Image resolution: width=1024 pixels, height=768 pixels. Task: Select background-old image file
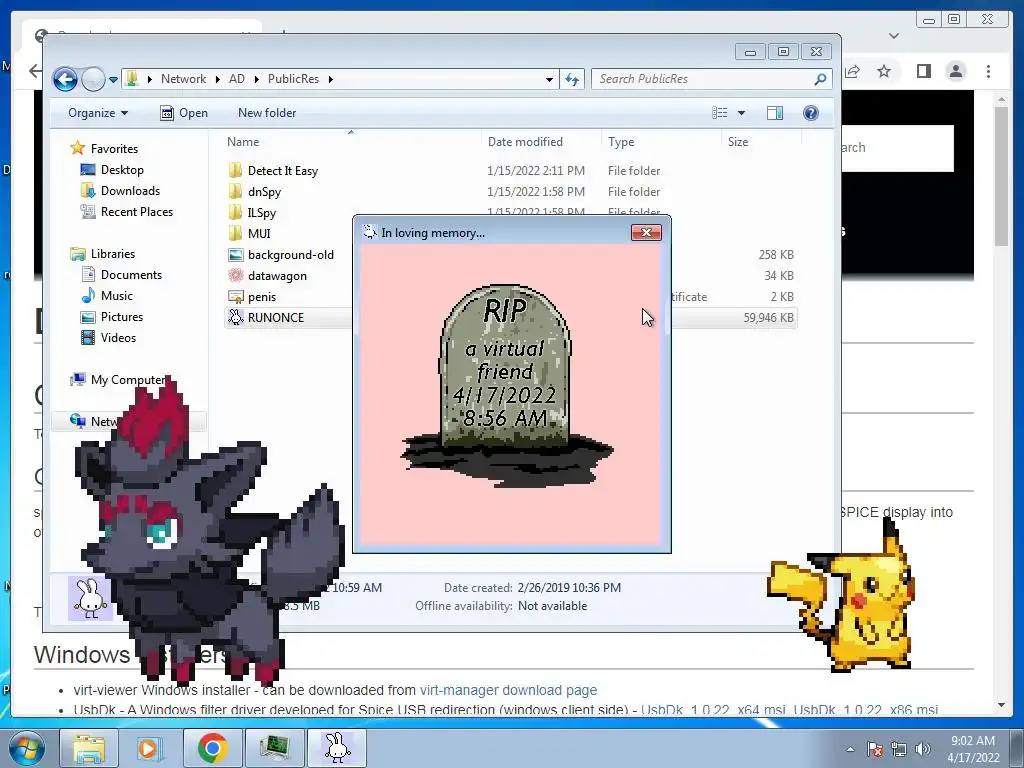[x=290, y=255]
